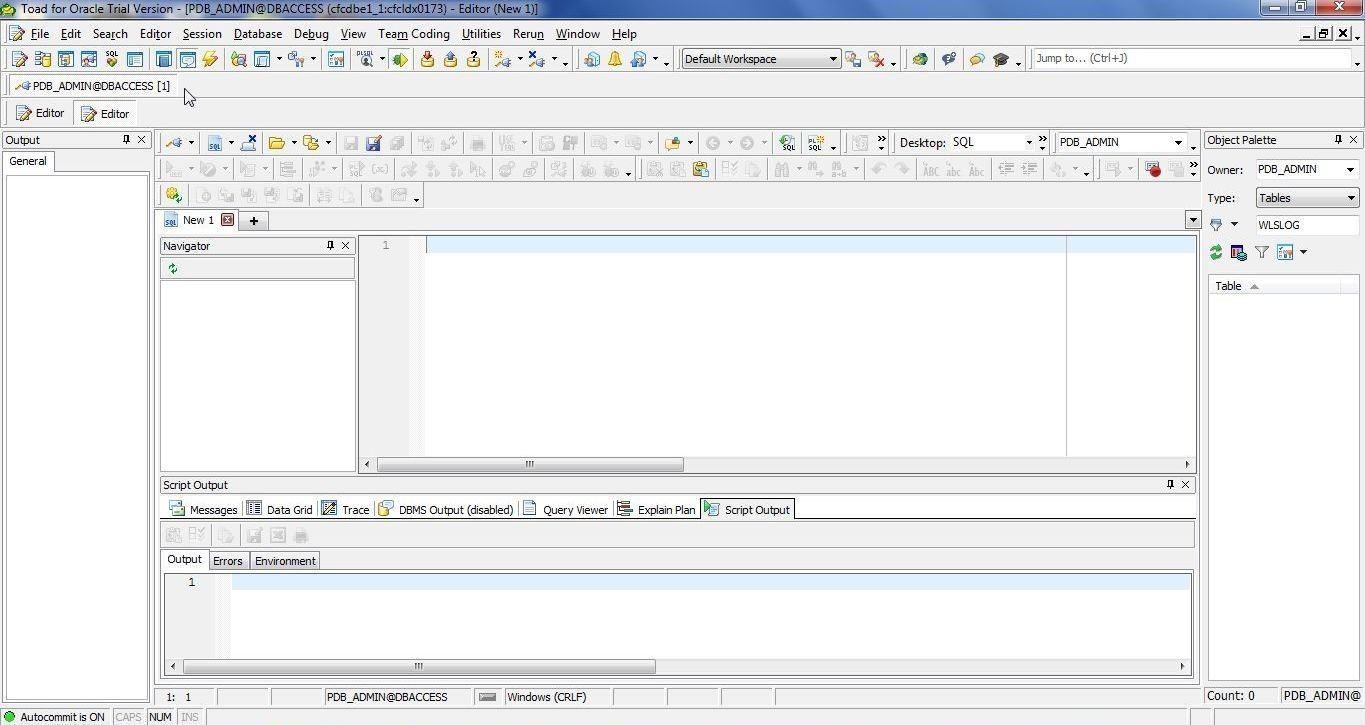Switch to the Explain Plan tab
The width and height of the screenshot is (1365, 725).
tap(656, 509)
